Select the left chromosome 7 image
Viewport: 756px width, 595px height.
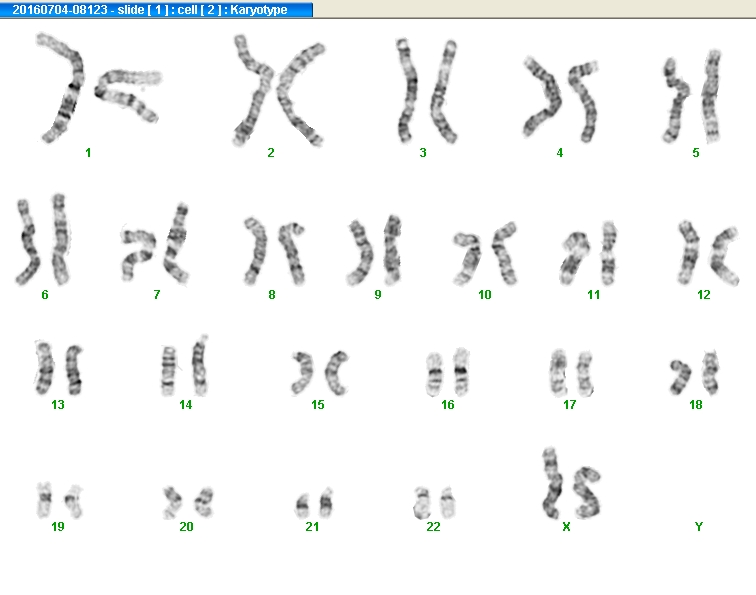click(x=138, y=254)
